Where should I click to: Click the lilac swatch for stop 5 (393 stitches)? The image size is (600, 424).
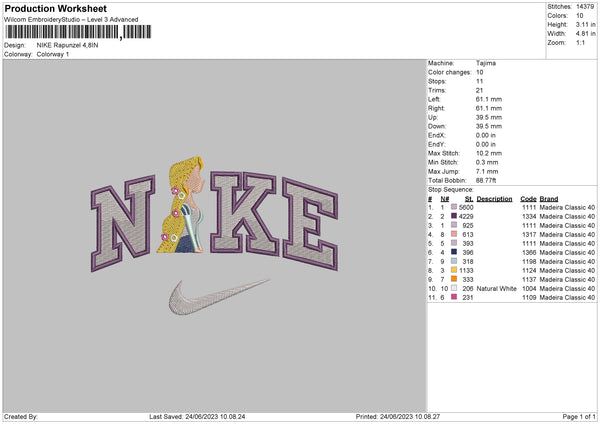[454, 243]
